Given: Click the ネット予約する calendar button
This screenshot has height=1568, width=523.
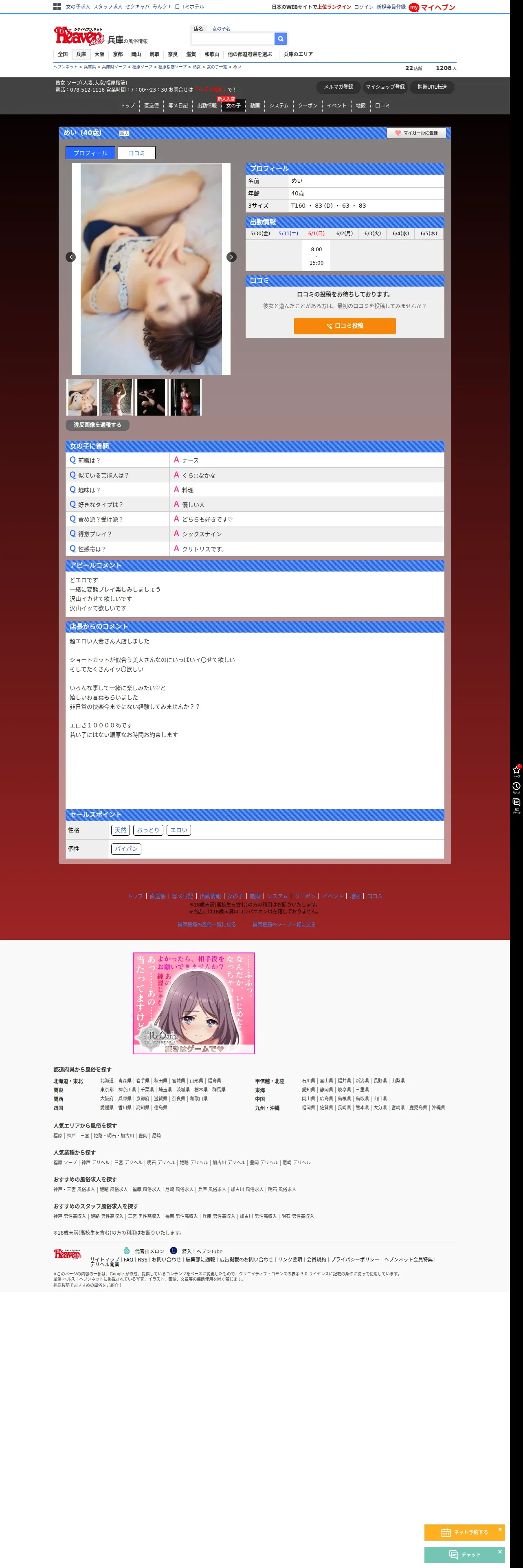Looking at the screenshot, I should [x=465, y=1532].
